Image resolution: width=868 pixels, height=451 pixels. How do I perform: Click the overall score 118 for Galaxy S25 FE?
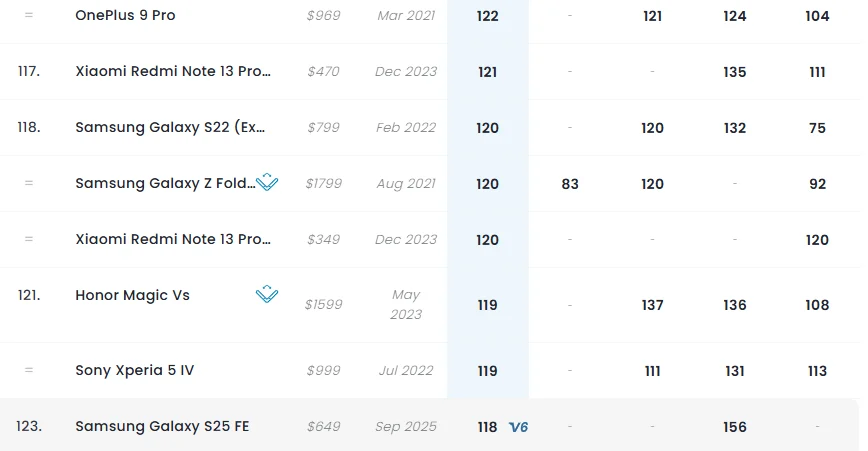[487, 427]
